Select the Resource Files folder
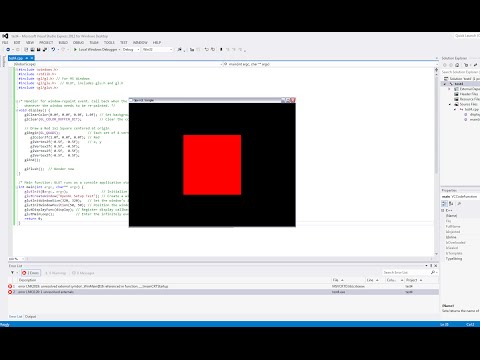This screenshot has height=360, width=480. (x=467, y=99)
